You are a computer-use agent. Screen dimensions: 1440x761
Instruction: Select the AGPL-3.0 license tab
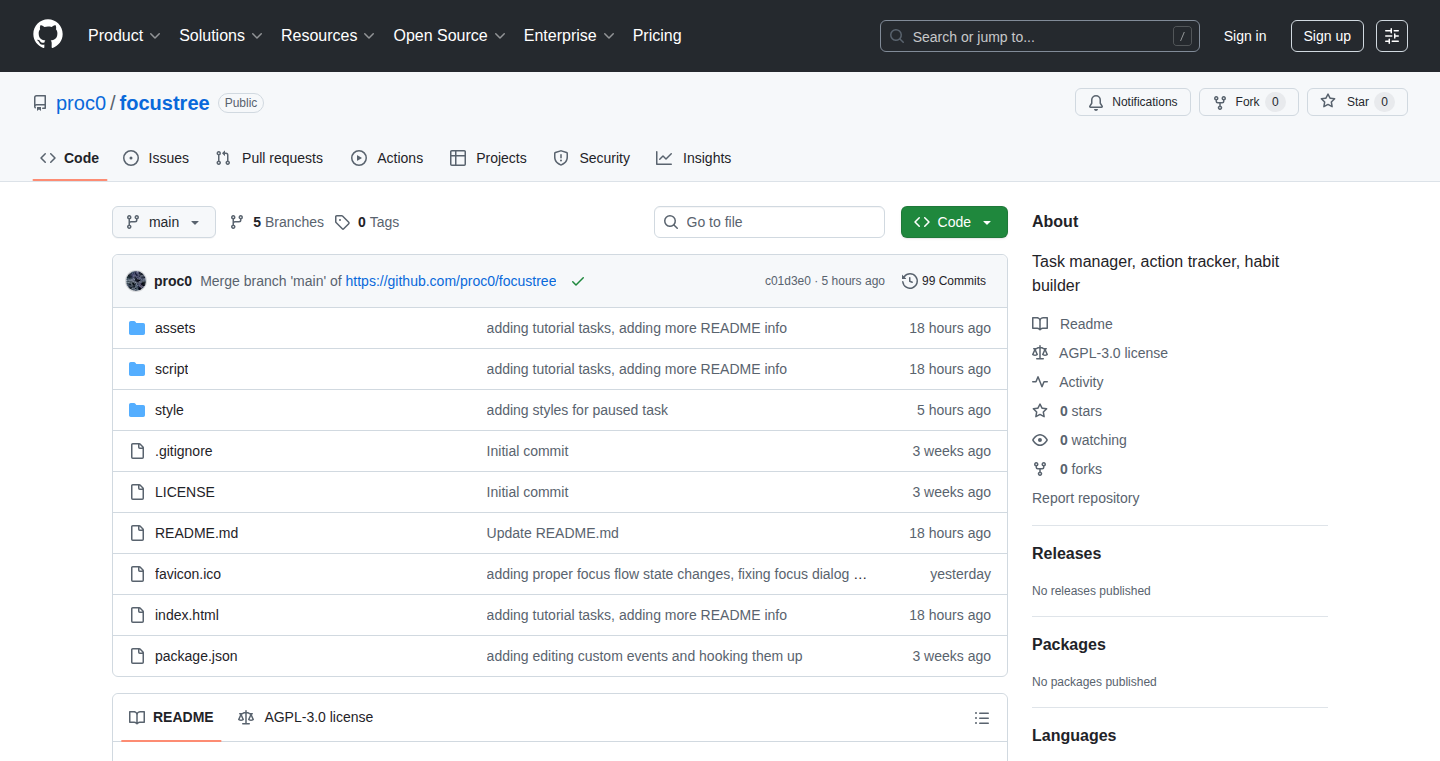306,718
